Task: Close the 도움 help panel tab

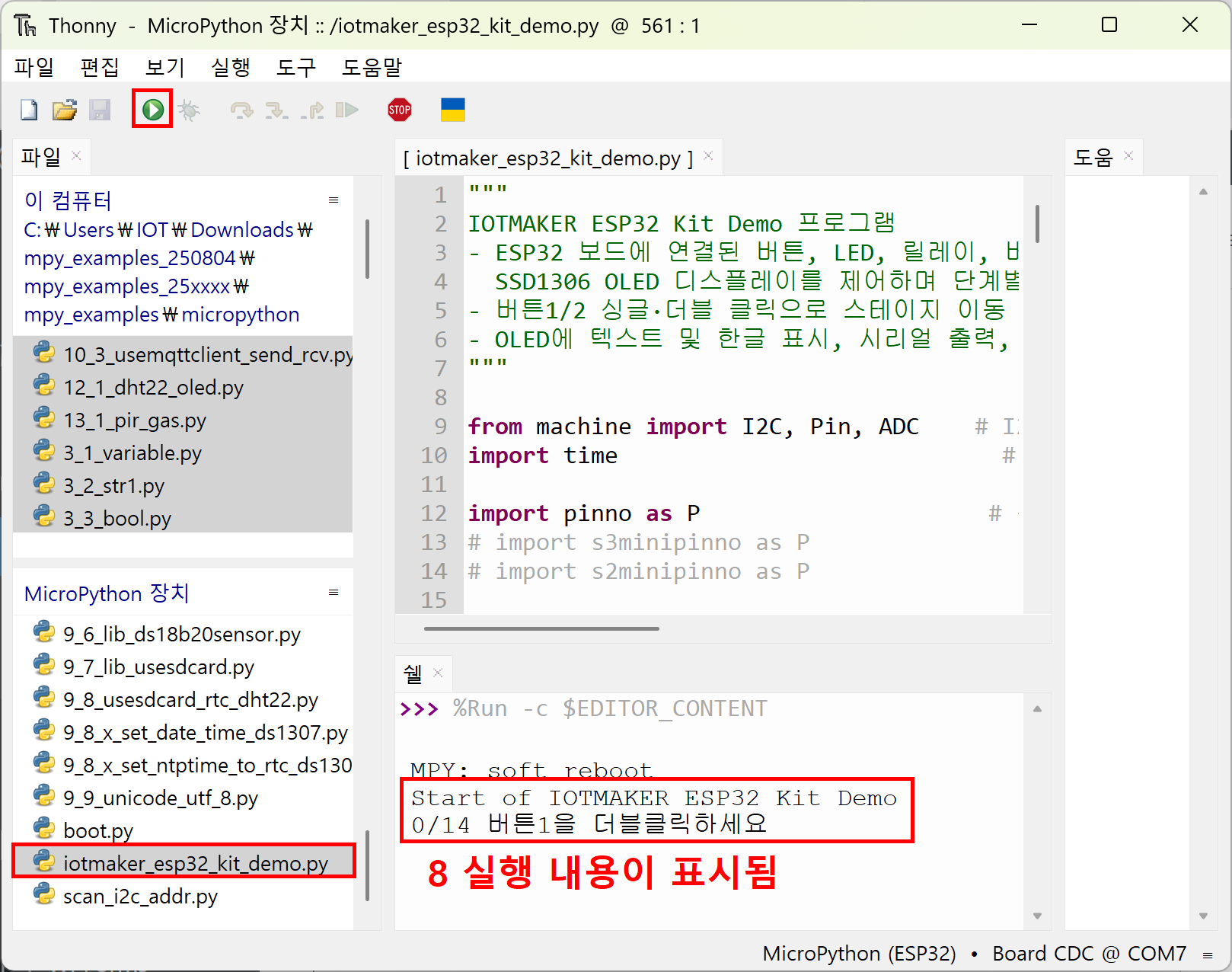Action: pos(1128,156)
